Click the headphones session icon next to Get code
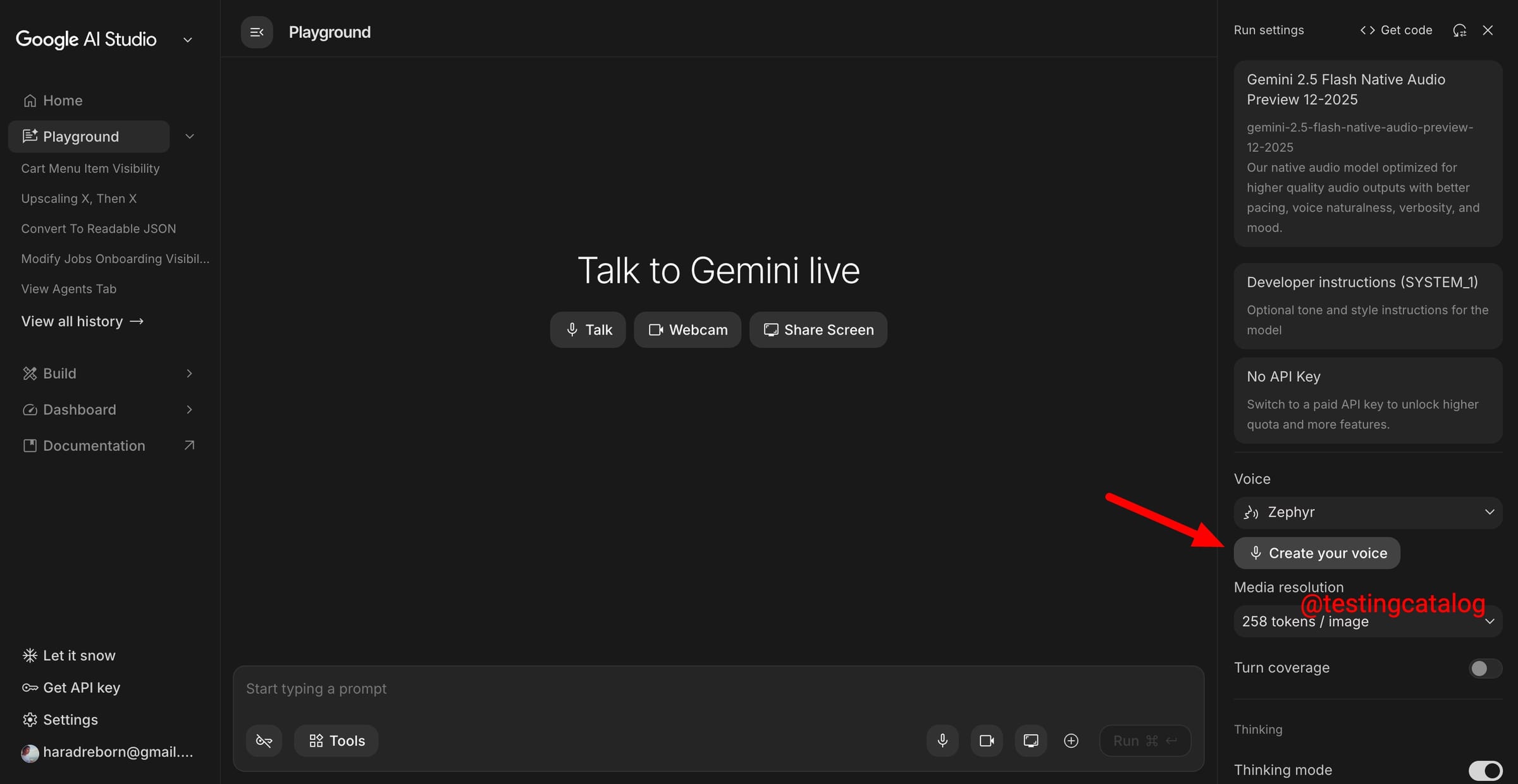 click(1459, 30)
